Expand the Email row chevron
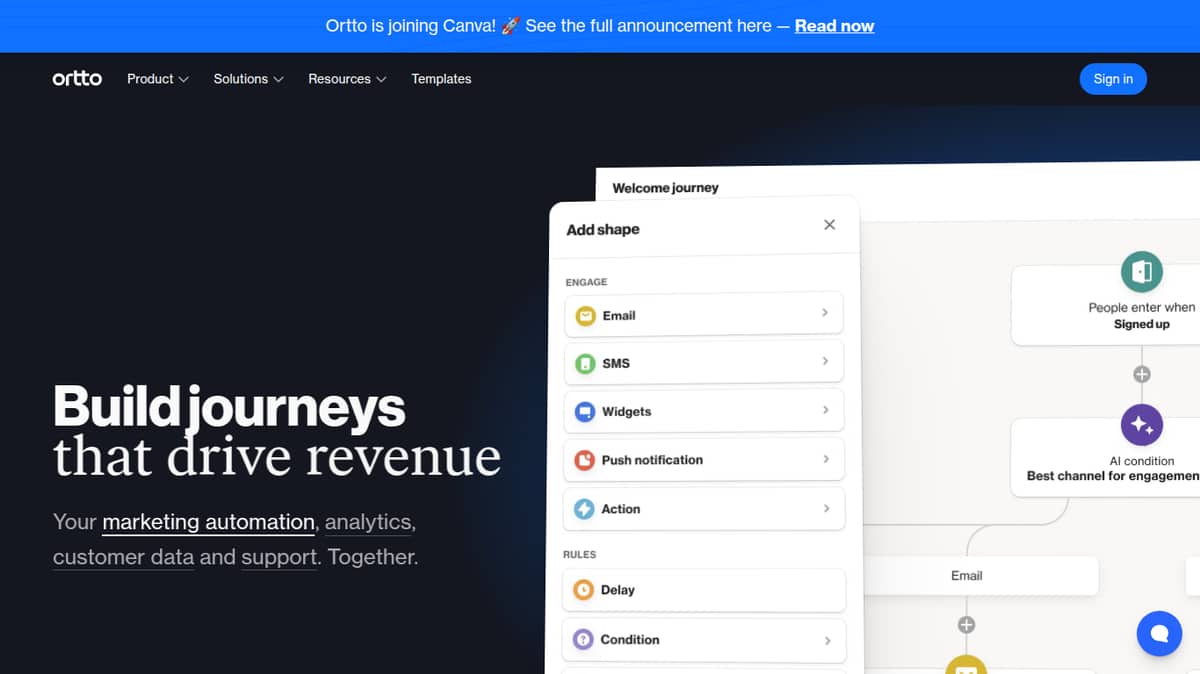The width and height of the screenshot is (1200, 674). (825, 313)
